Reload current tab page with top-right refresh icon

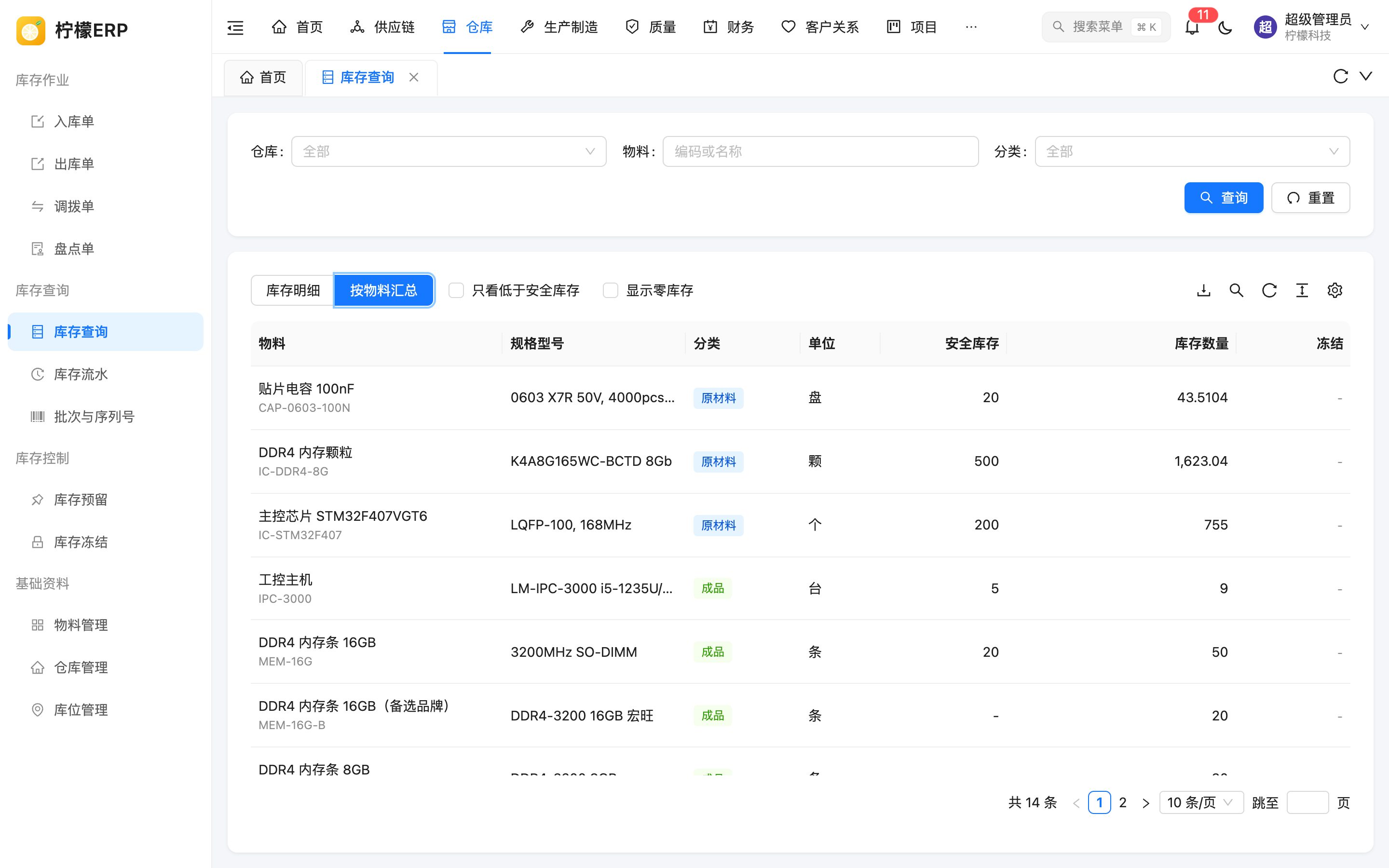coord(1340,76)
